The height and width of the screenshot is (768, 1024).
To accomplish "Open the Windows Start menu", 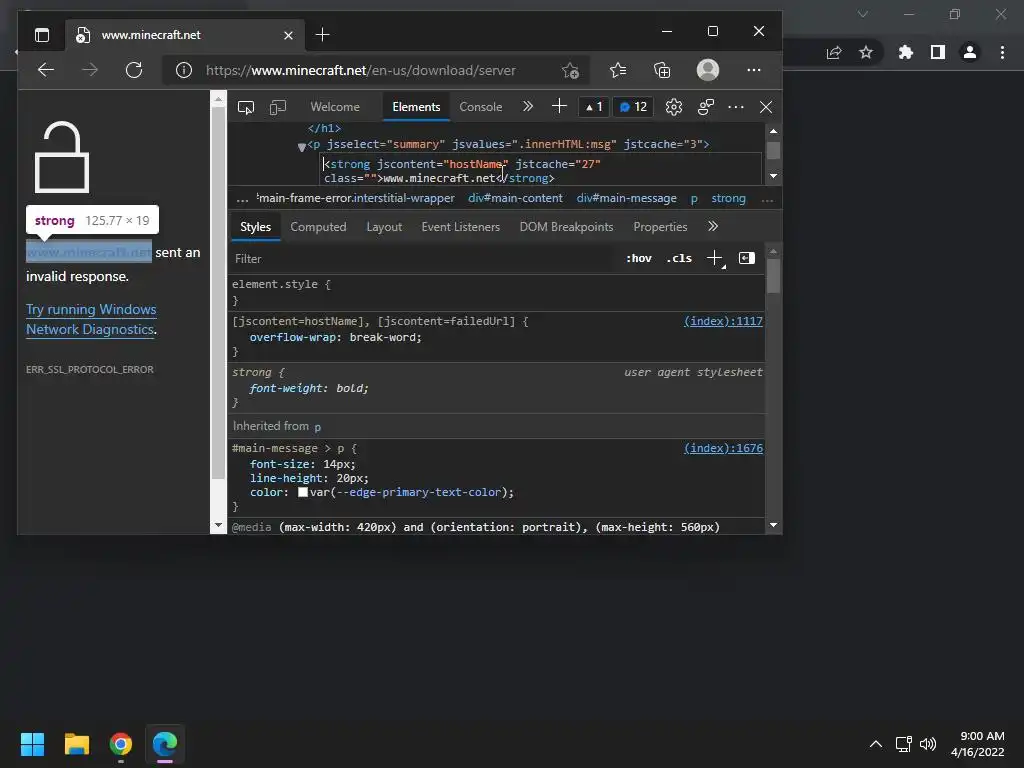I will (33, 744).
